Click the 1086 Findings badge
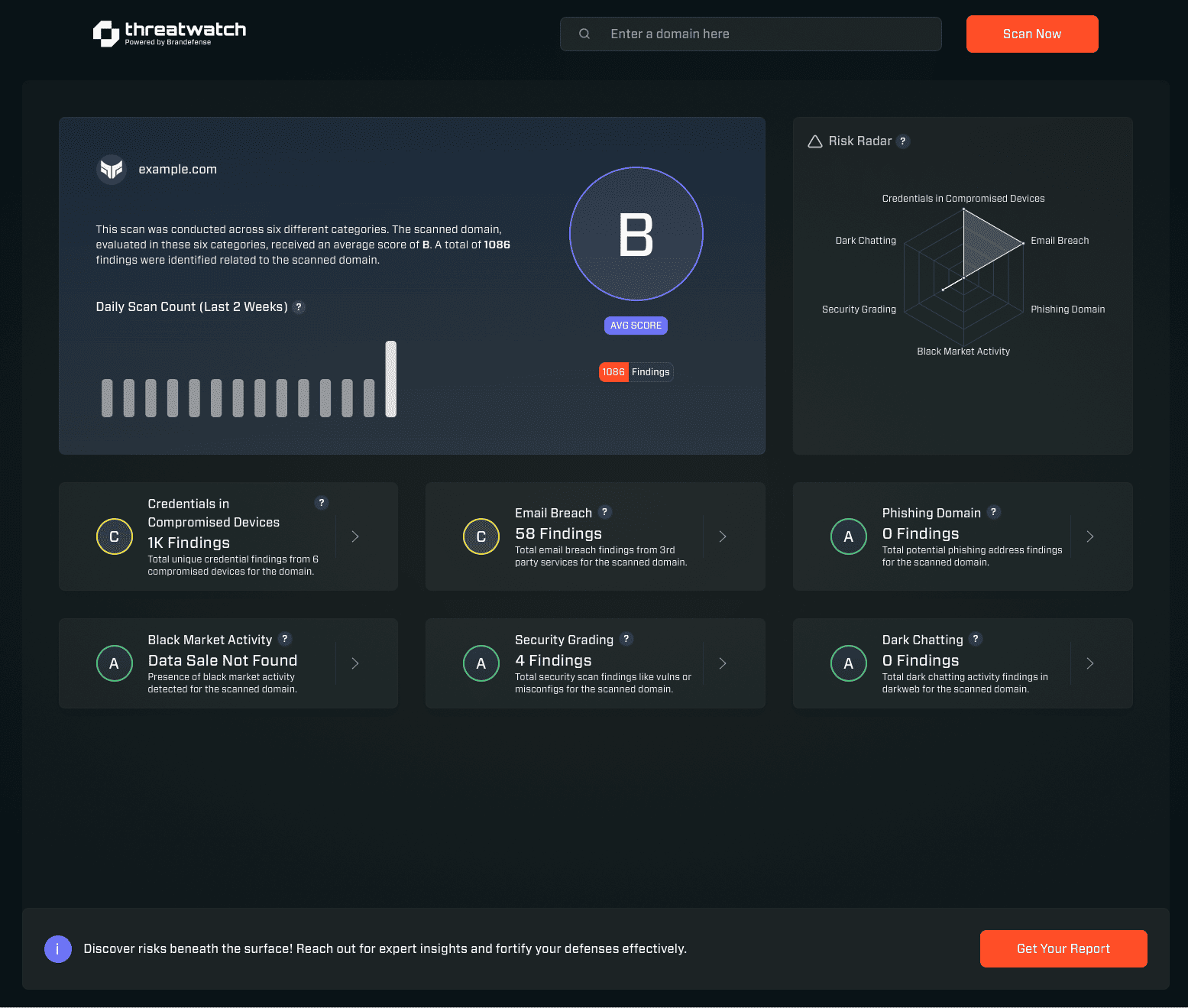 click(636, 372)
